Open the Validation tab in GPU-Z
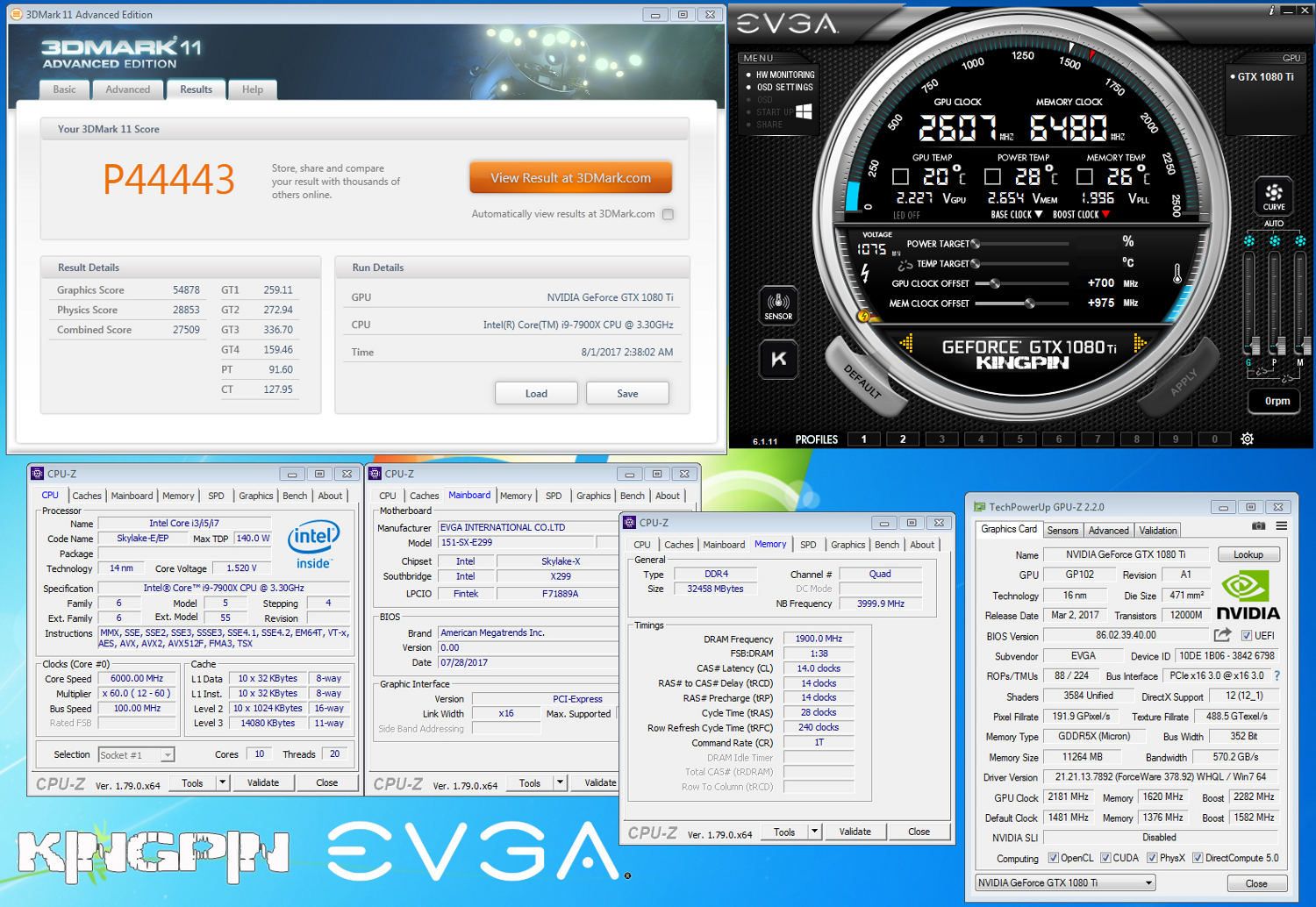 point(1158,530)
